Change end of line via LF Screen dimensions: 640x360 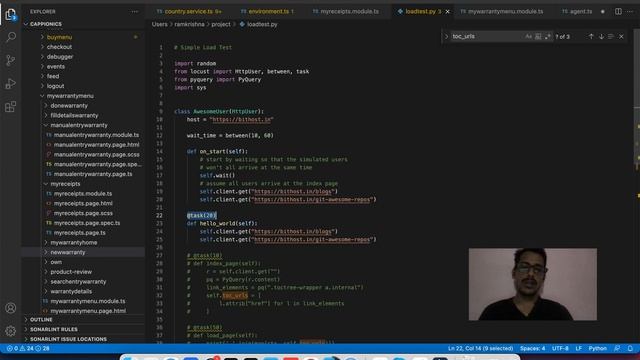(x=578, y=348)
